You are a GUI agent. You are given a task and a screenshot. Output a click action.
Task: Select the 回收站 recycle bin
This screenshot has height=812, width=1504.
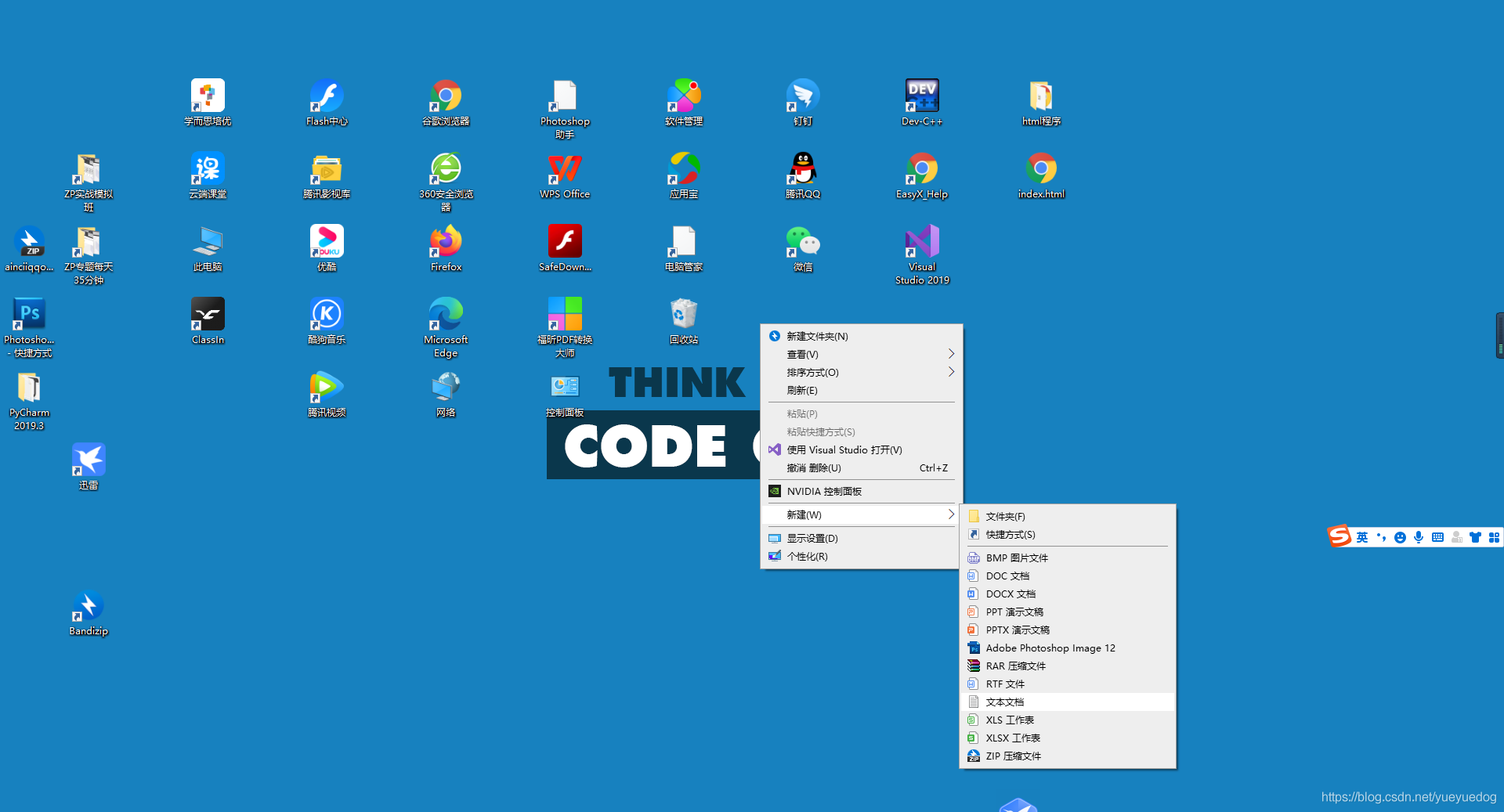click(x=684, y=320)
